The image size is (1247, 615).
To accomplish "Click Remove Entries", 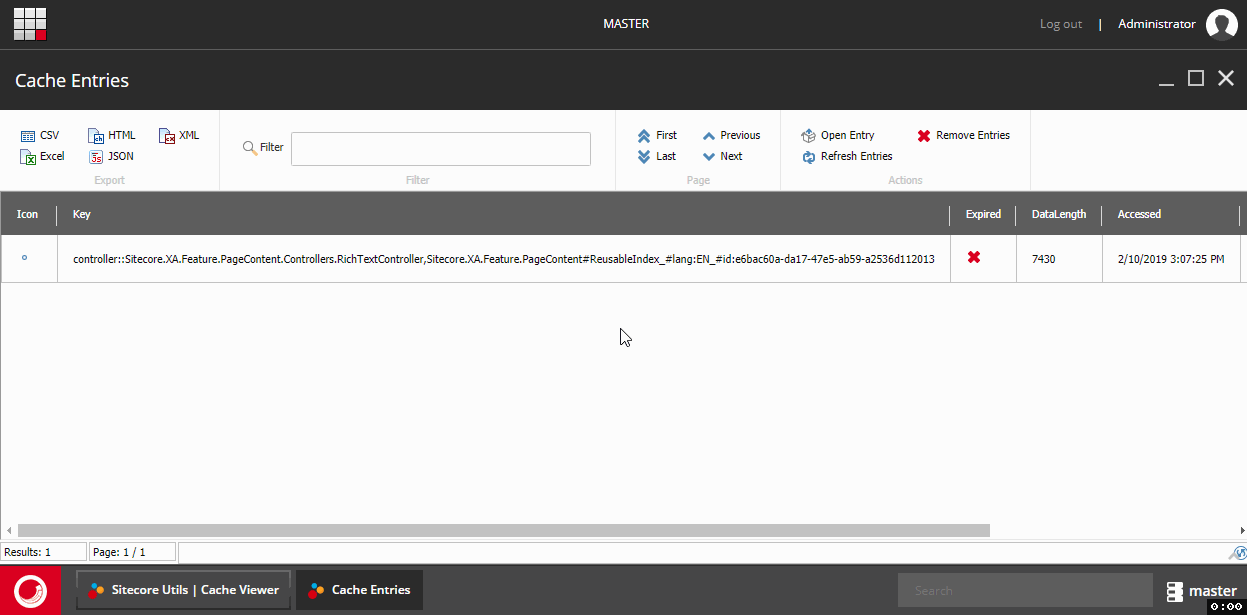I will tap(964, 135).
